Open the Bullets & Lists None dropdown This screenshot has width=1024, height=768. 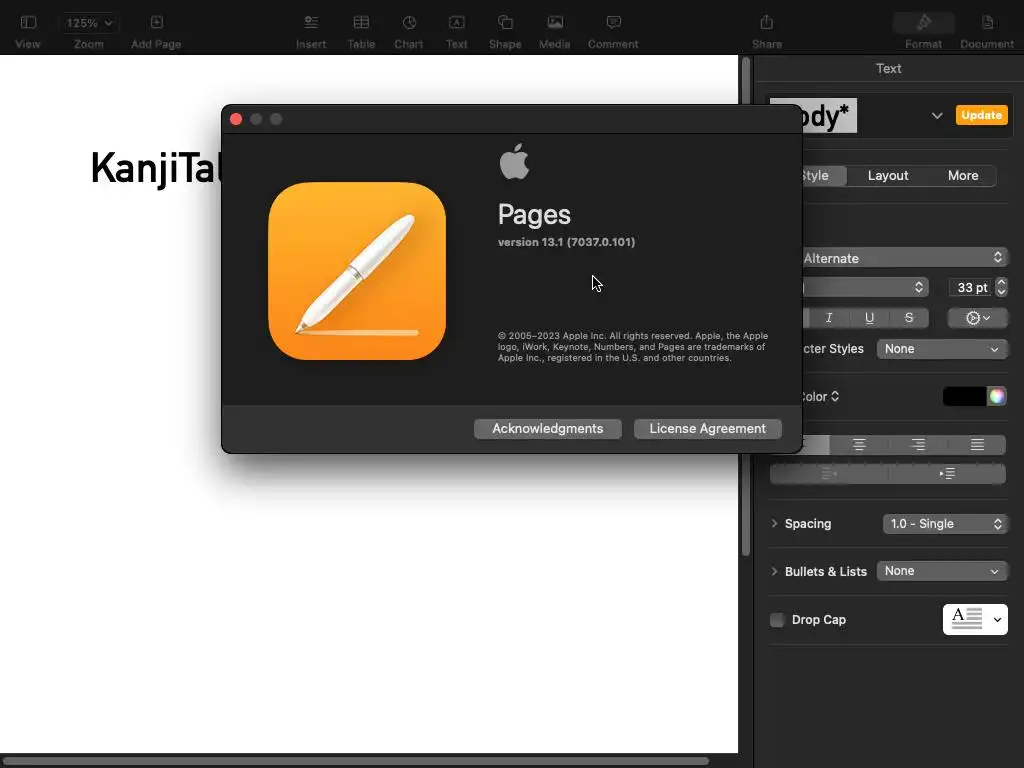[x=942, y=571]
